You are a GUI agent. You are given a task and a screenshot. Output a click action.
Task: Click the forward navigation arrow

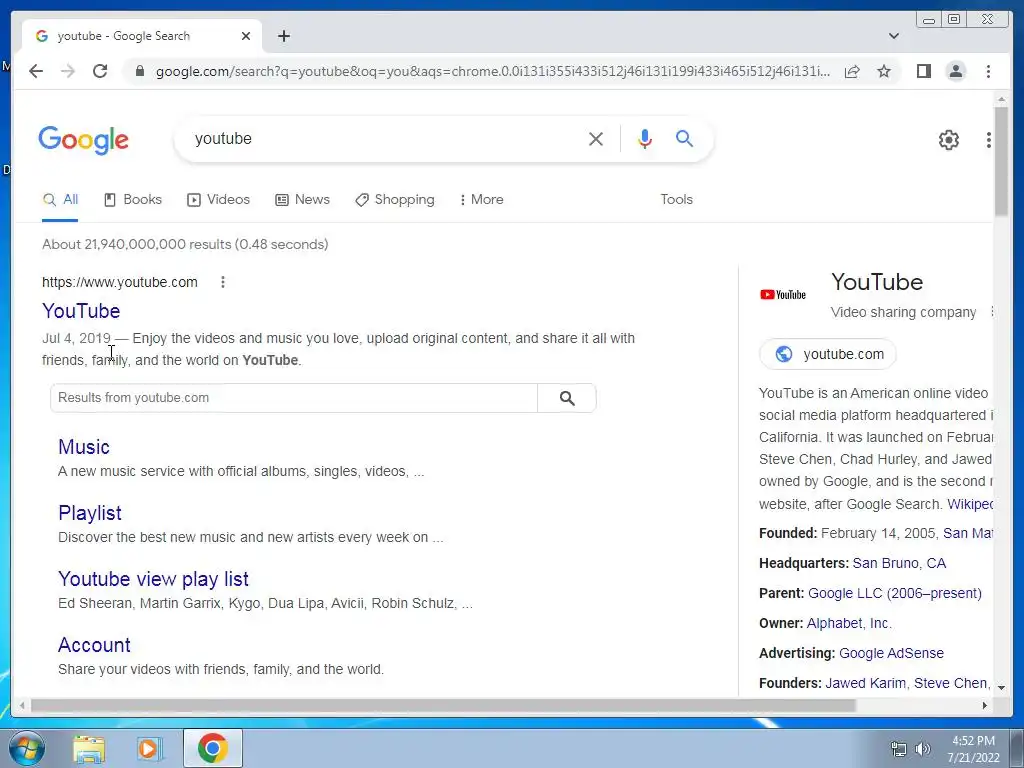68,71
